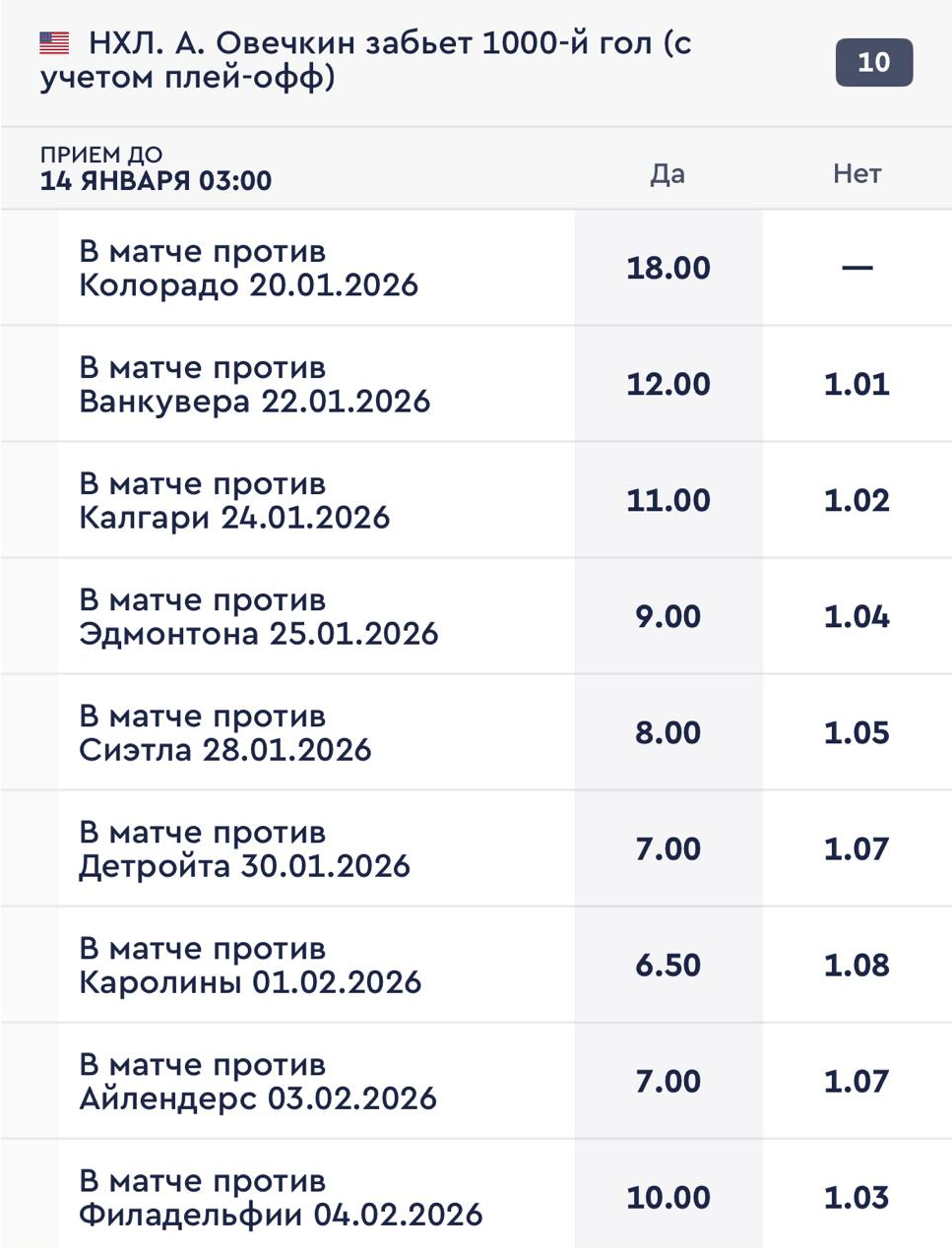Choose No odds 1.01 for Vancouver
Screen dimensions: 952x1251
857,384
